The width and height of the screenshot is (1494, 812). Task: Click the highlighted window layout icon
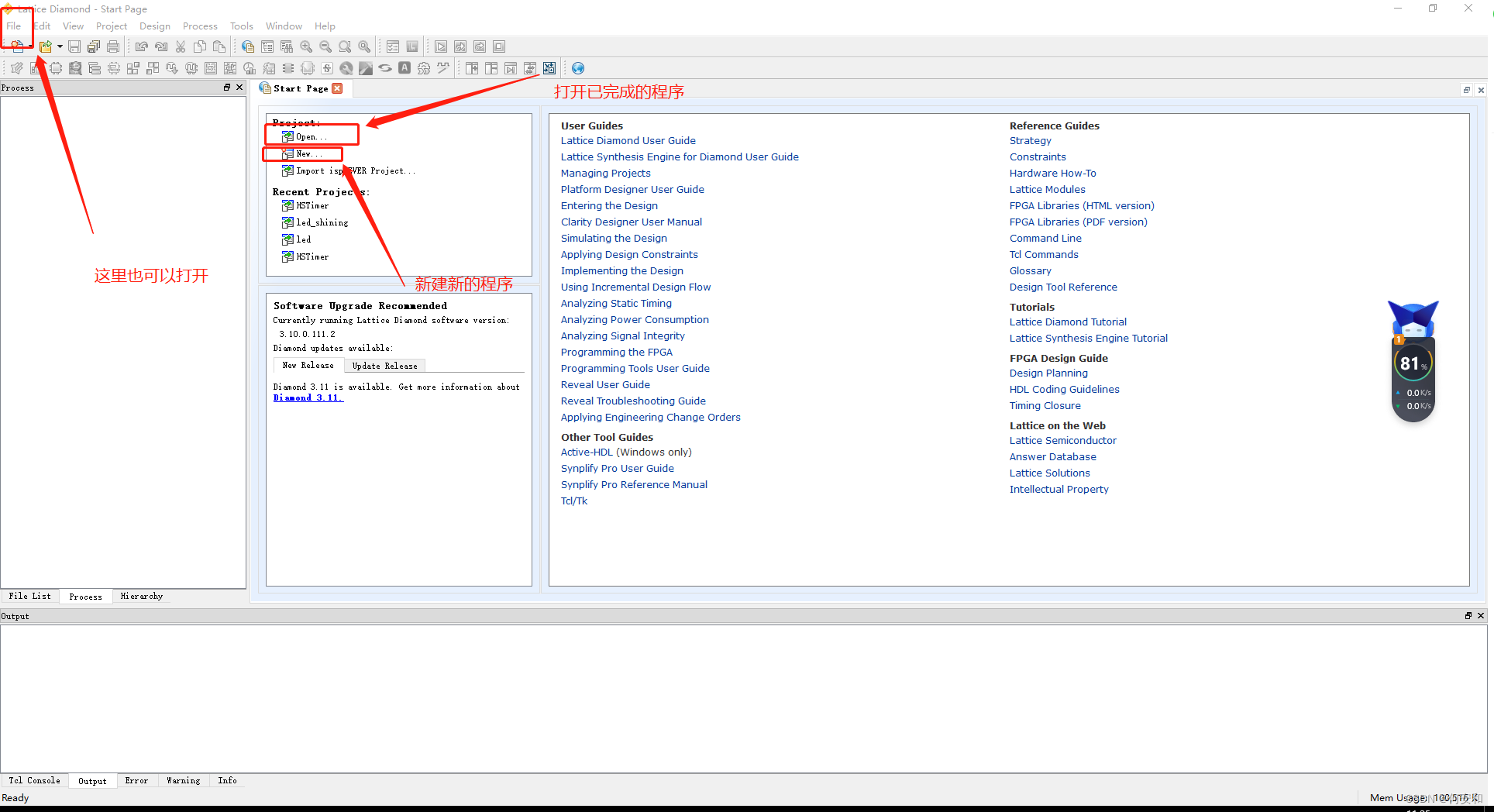tap(549, 68)
